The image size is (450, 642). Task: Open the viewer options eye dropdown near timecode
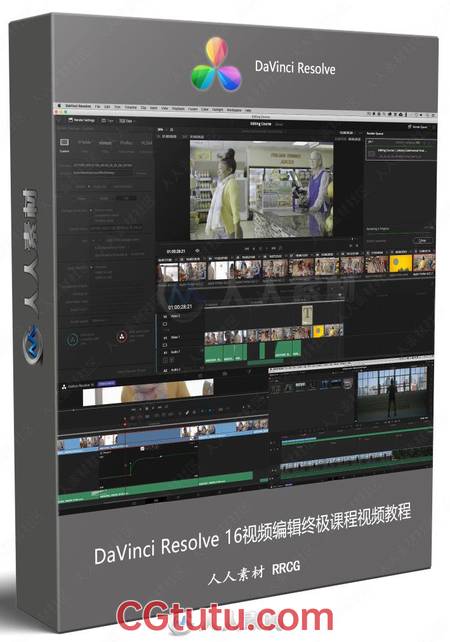coord(198,251)
